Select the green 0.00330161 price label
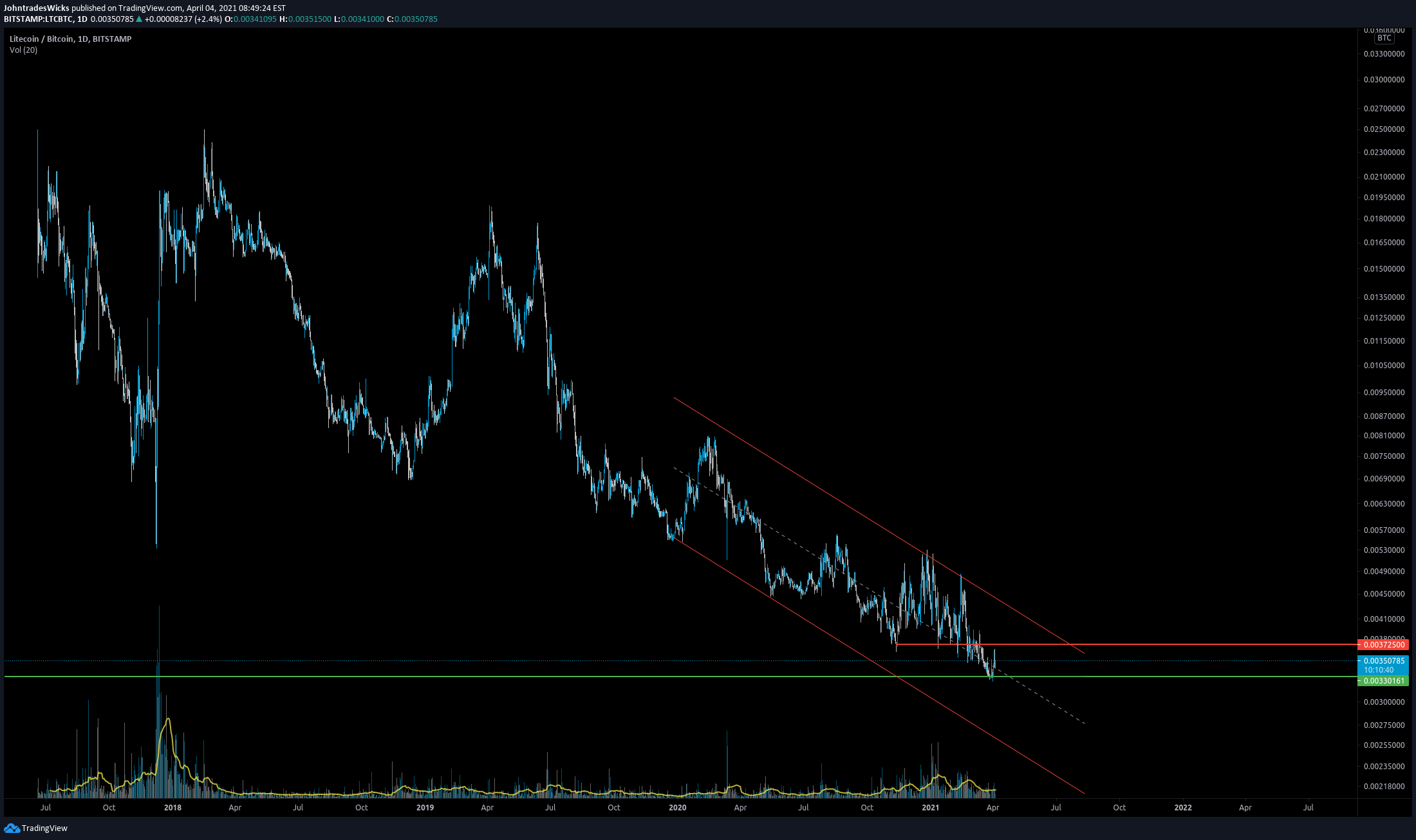1416x840 pixels. [1383, 681]
